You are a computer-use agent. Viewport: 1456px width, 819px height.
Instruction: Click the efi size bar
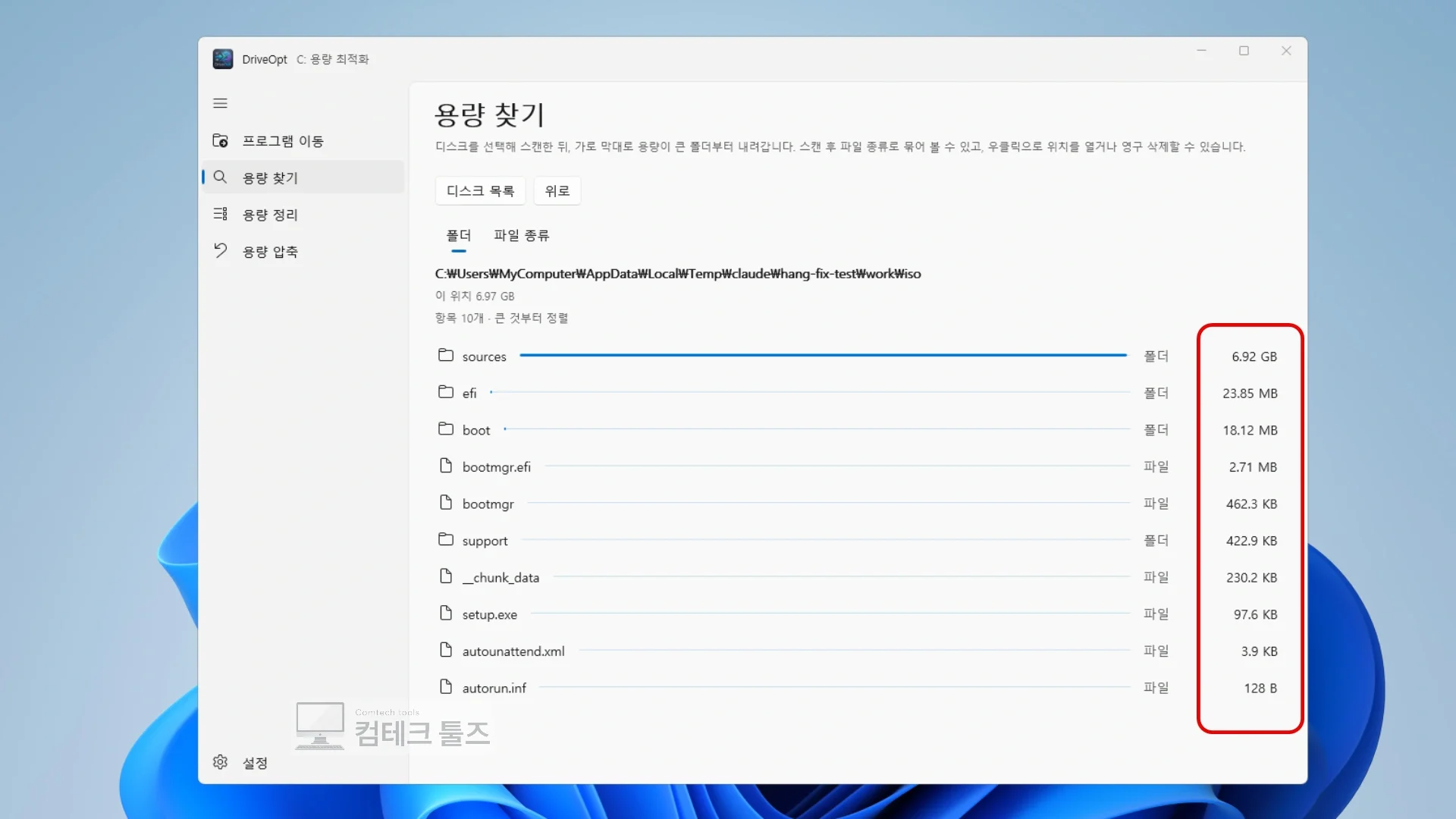pyautogui.click(x=811, y=392)
